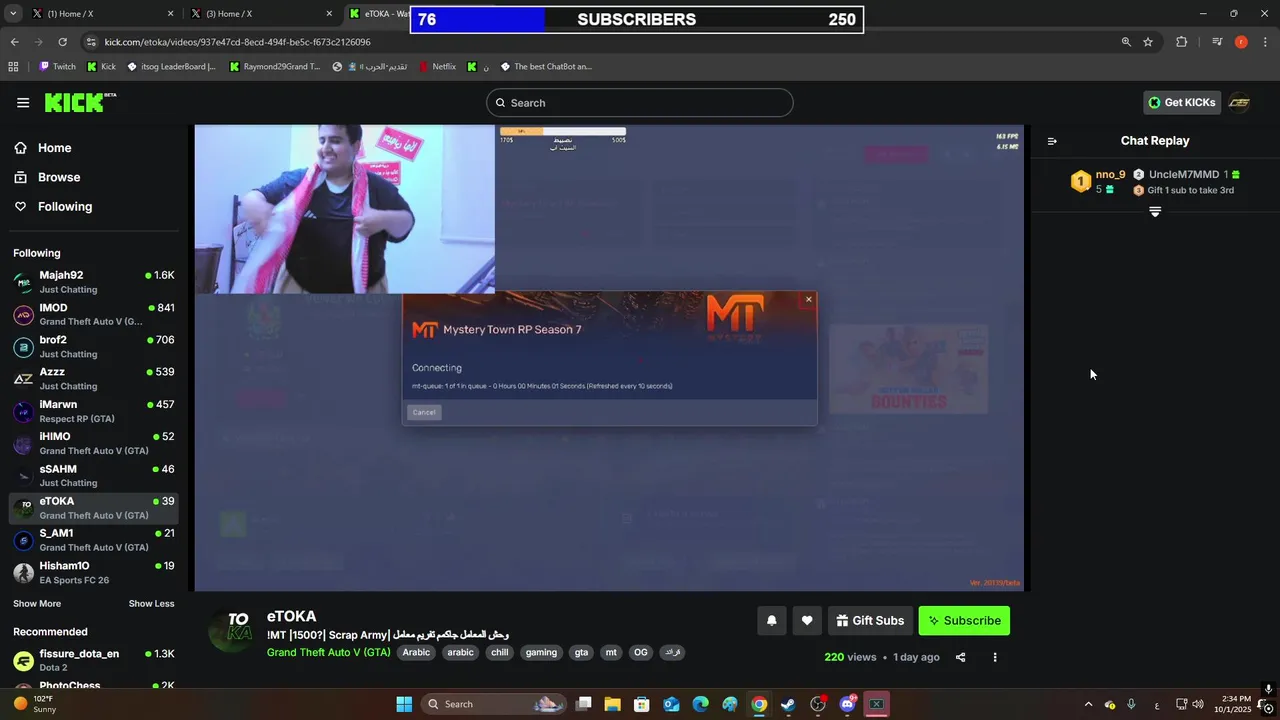Subscribe to eTOKA
This screenshot has width=1280, height=720.
coord(964,620)
